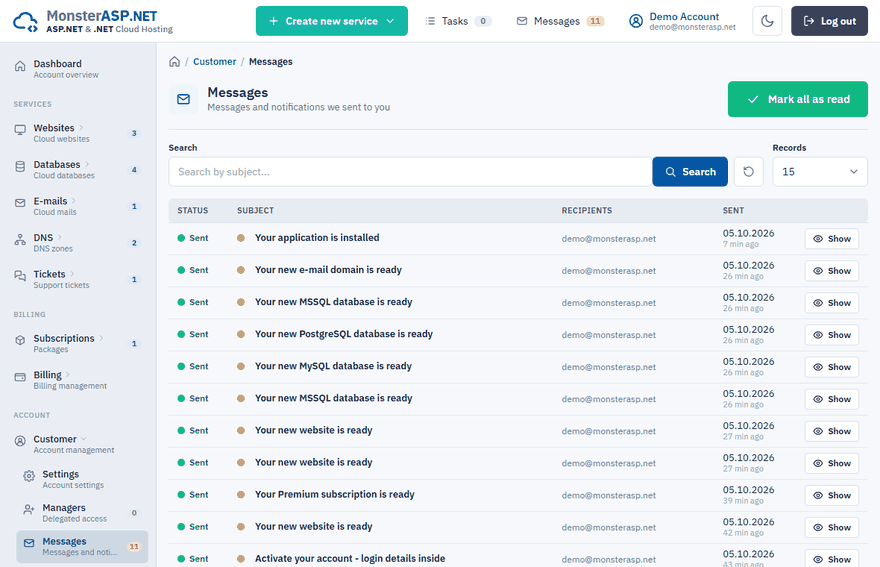Select Messages item in sidebar
Viewport: 880px width, 567px height.
point(82,546)
